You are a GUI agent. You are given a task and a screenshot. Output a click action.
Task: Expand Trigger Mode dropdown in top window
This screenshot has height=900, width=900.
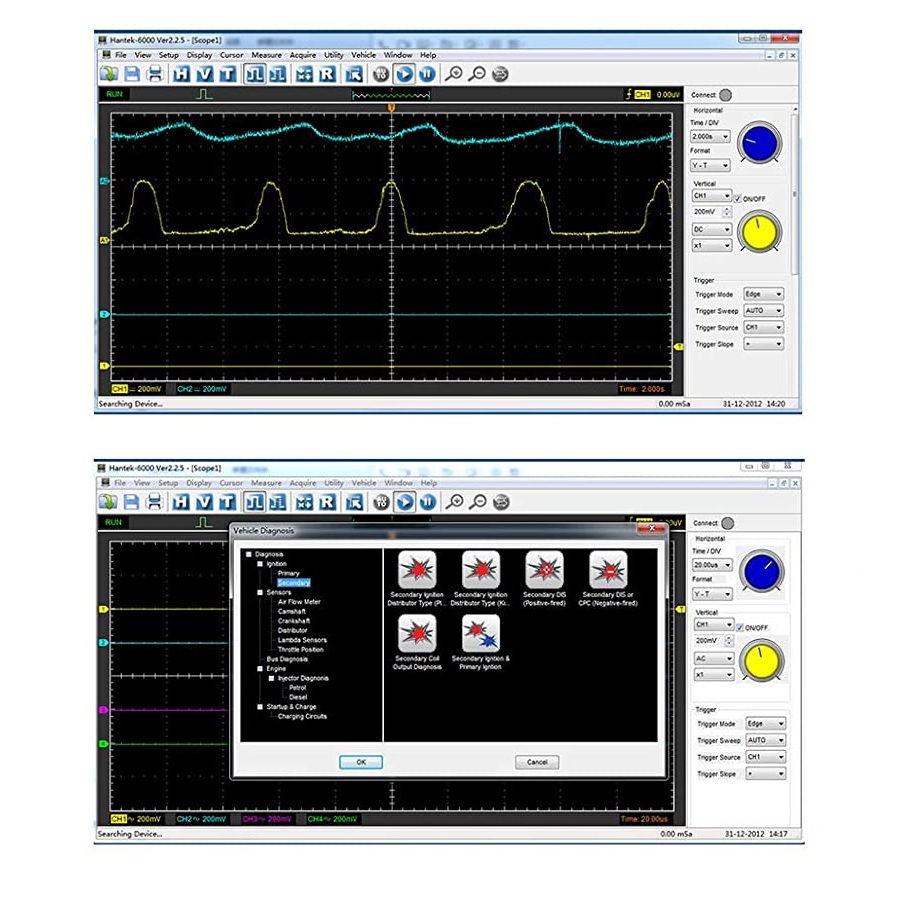(x=764, y=295)
